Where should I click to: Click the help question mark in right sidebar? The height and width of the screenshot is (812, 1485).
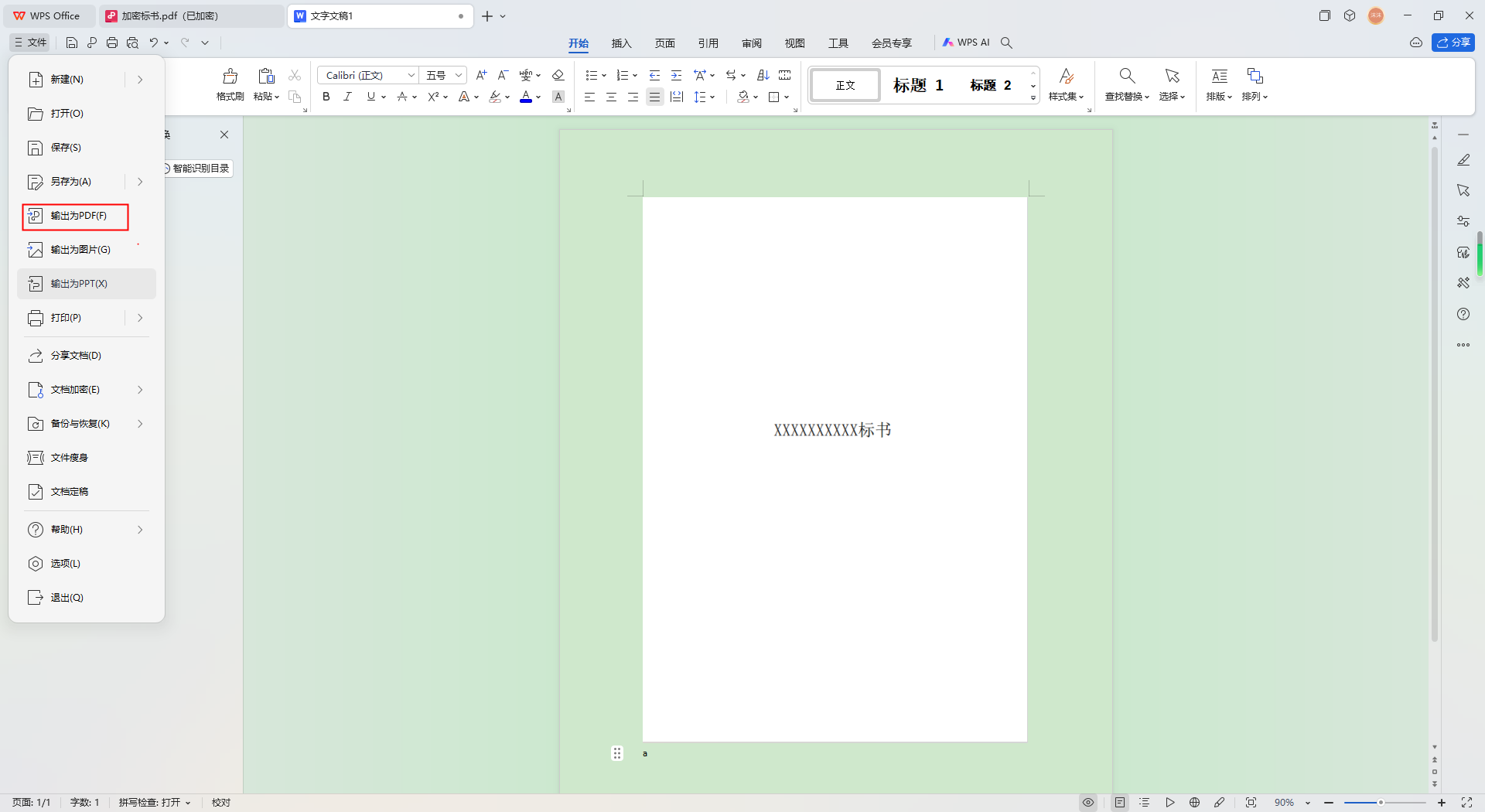point(1463,314)
